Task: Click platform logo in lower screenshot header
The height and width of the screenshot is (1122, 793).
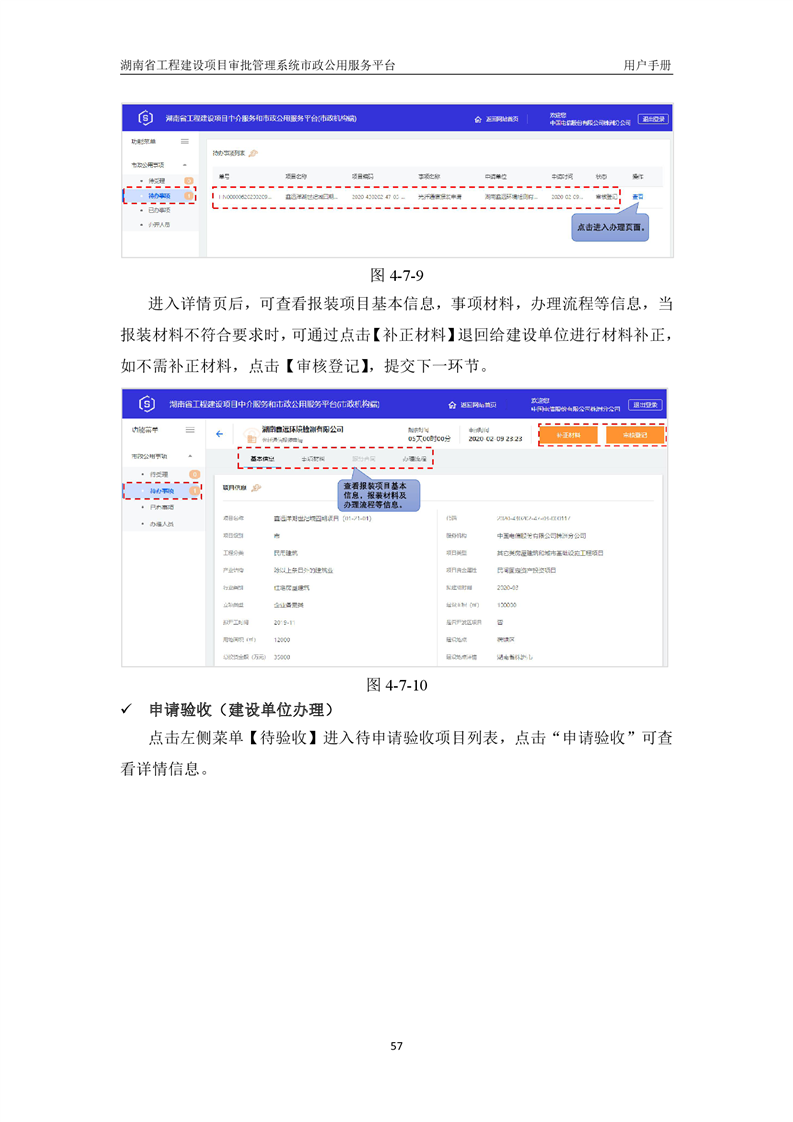Action: tap(147, 404)
